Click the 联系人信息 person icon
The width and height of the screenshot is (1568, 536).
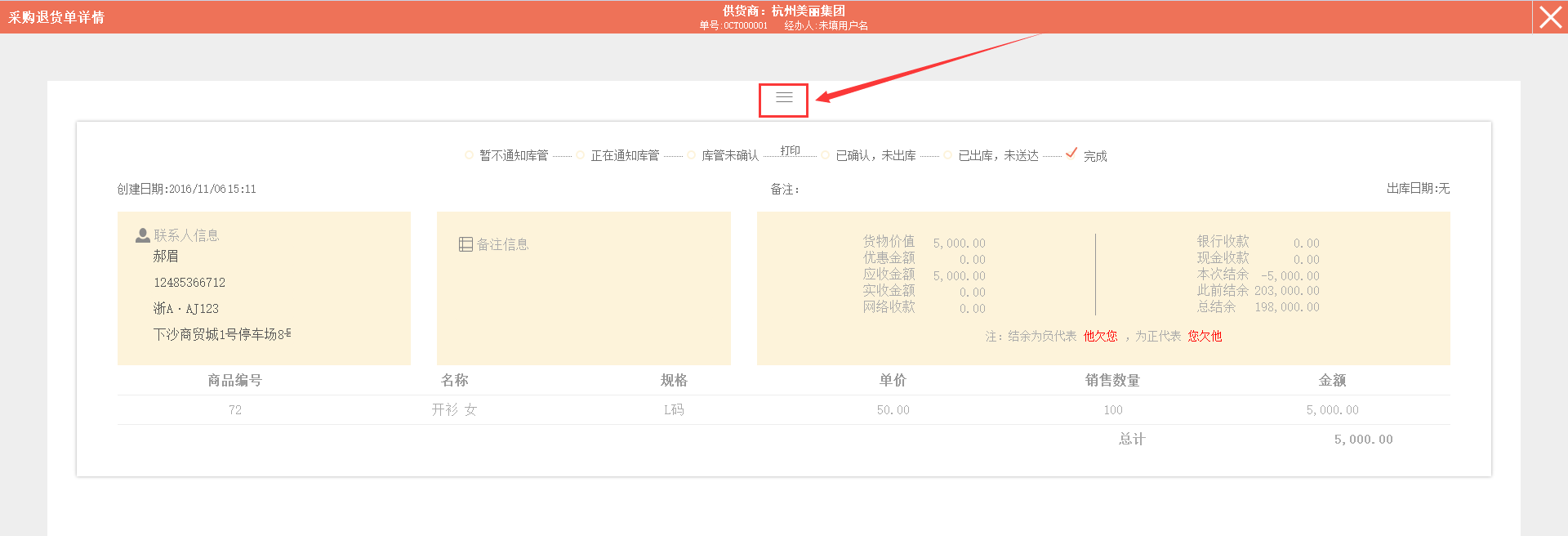(x=143, y=235)
